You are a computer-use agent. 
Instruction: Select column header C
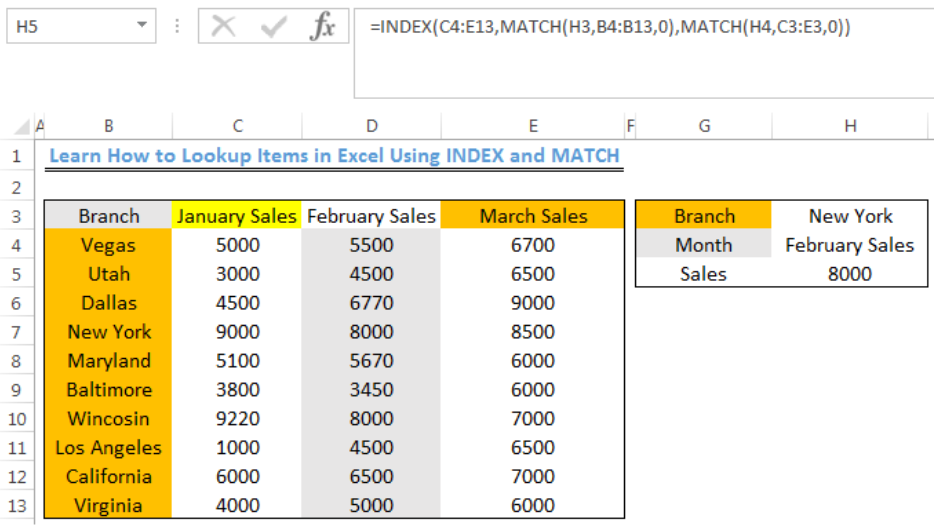(x=237, y=126)
